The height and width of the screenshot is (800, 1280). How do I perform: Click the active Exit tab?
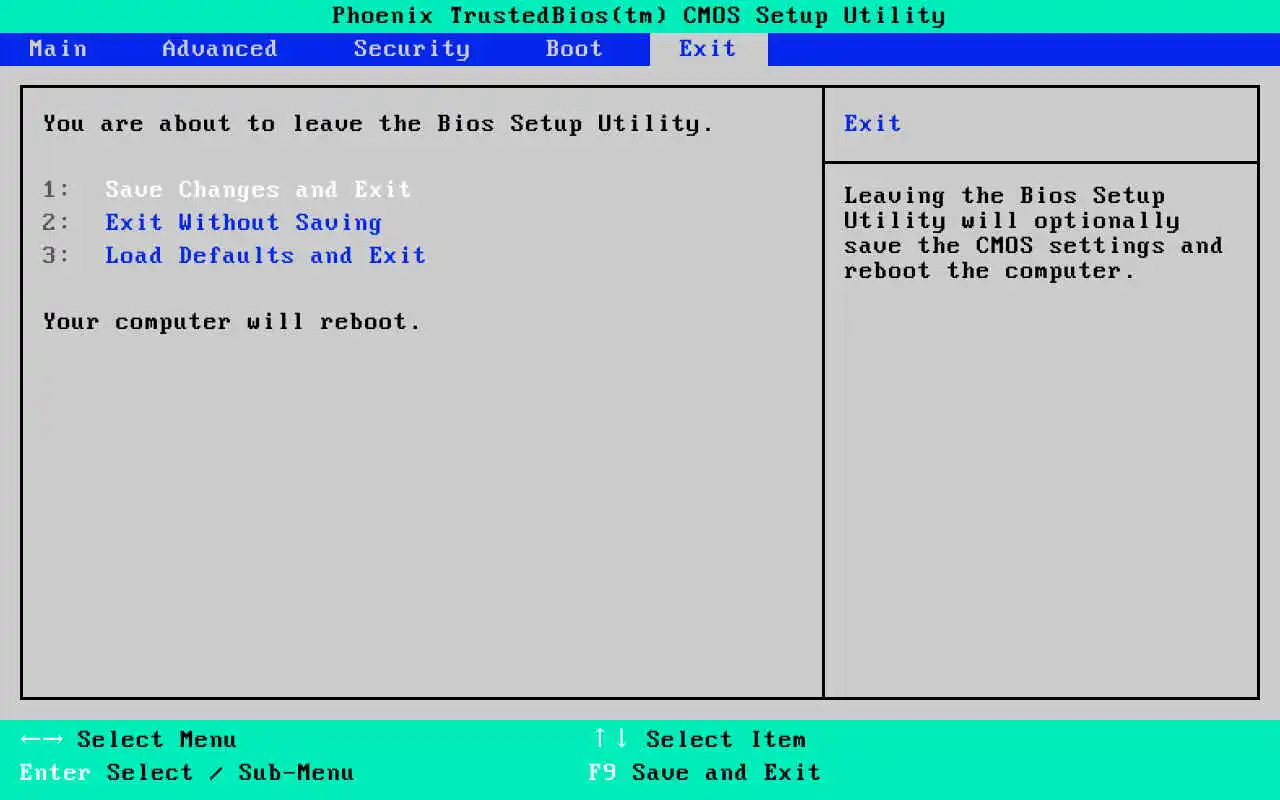(708, 49)
